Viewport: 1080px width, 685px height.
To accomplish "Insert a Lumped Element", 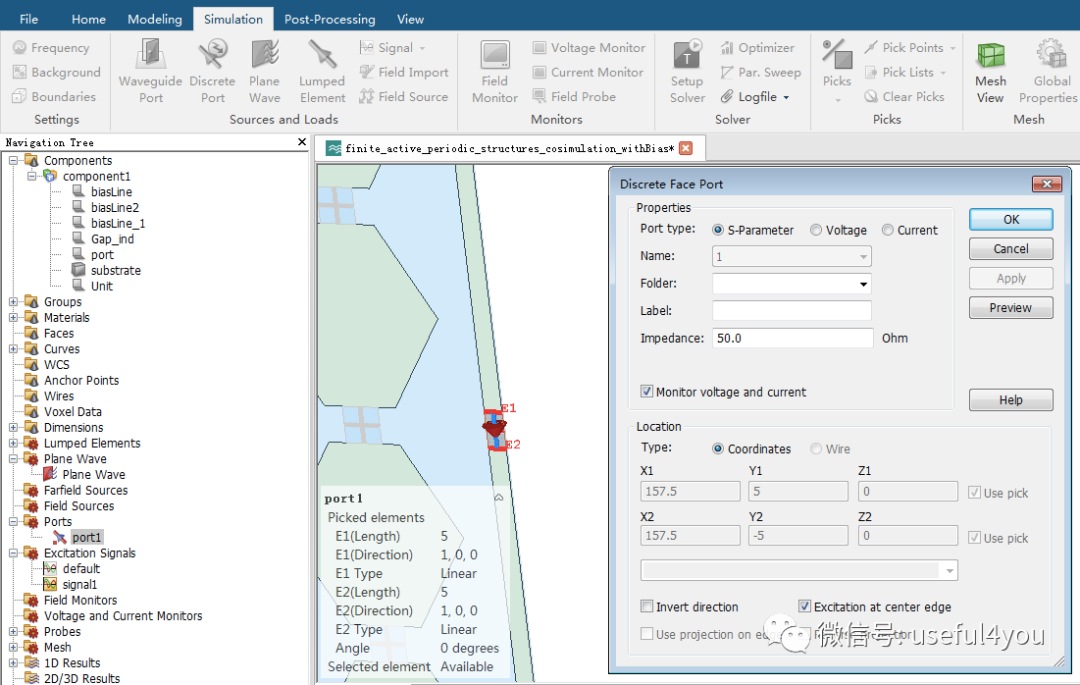I will (322, 72).
